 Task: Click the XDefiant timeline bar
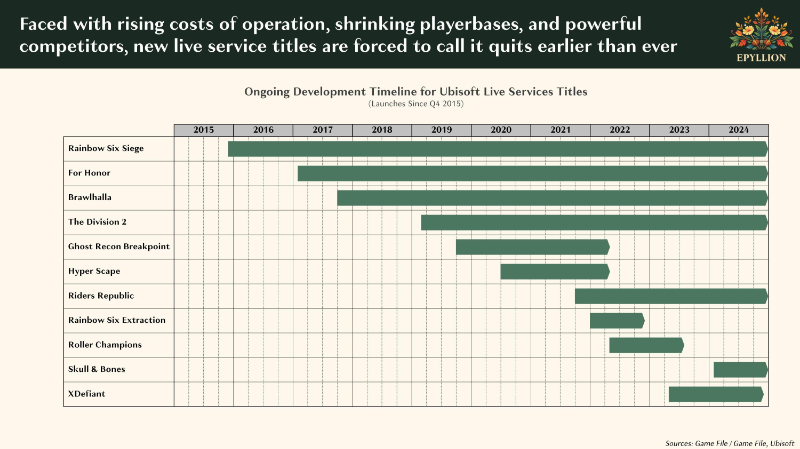pos(716,394)
